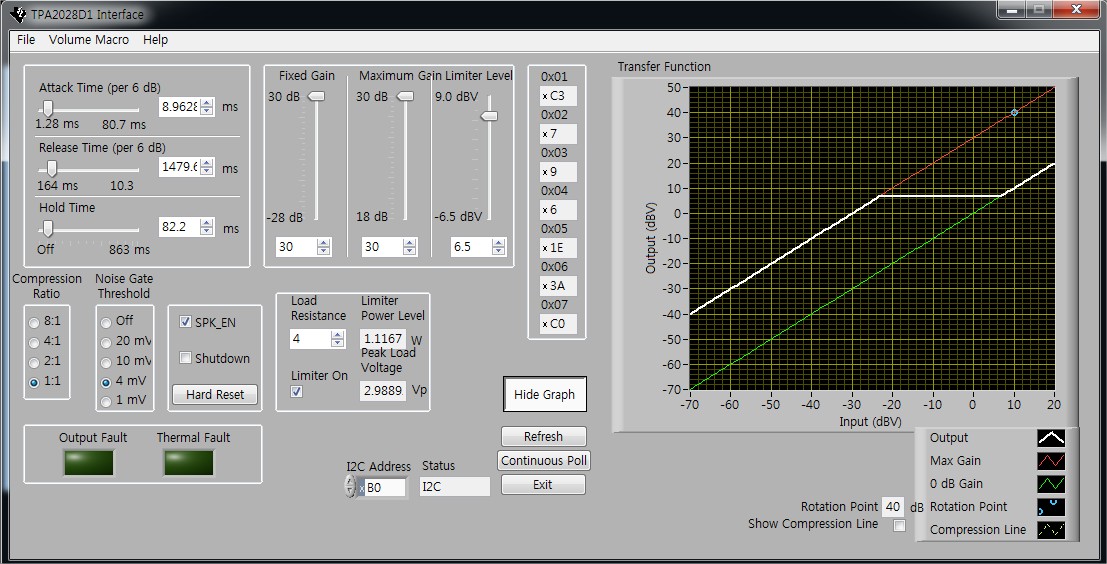Click the Fixed Gain value stepper
This screenshot has width=1107, height=564.
323,246
